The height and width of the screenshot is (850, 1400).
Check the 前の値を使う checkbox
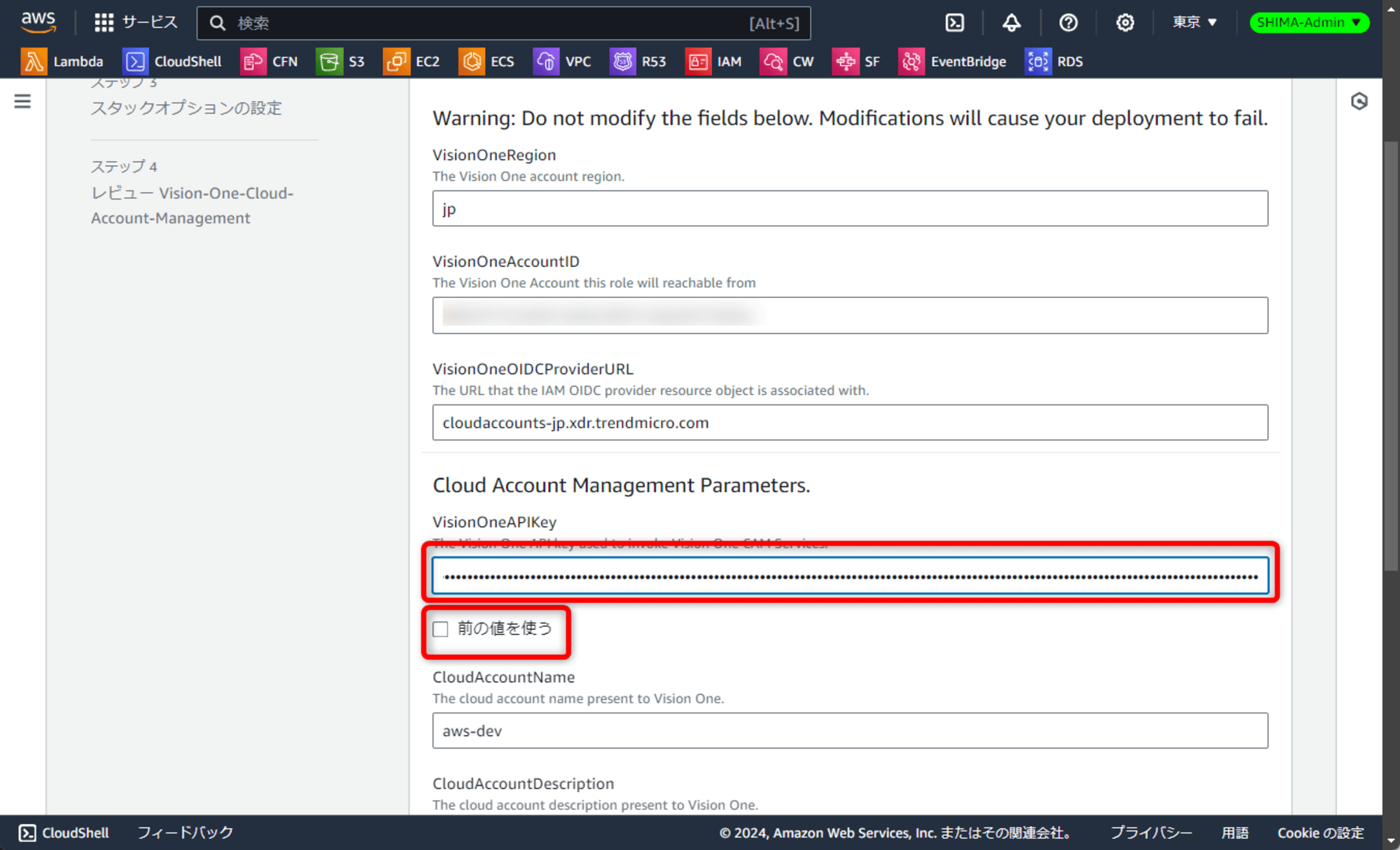tap(440, 629)
